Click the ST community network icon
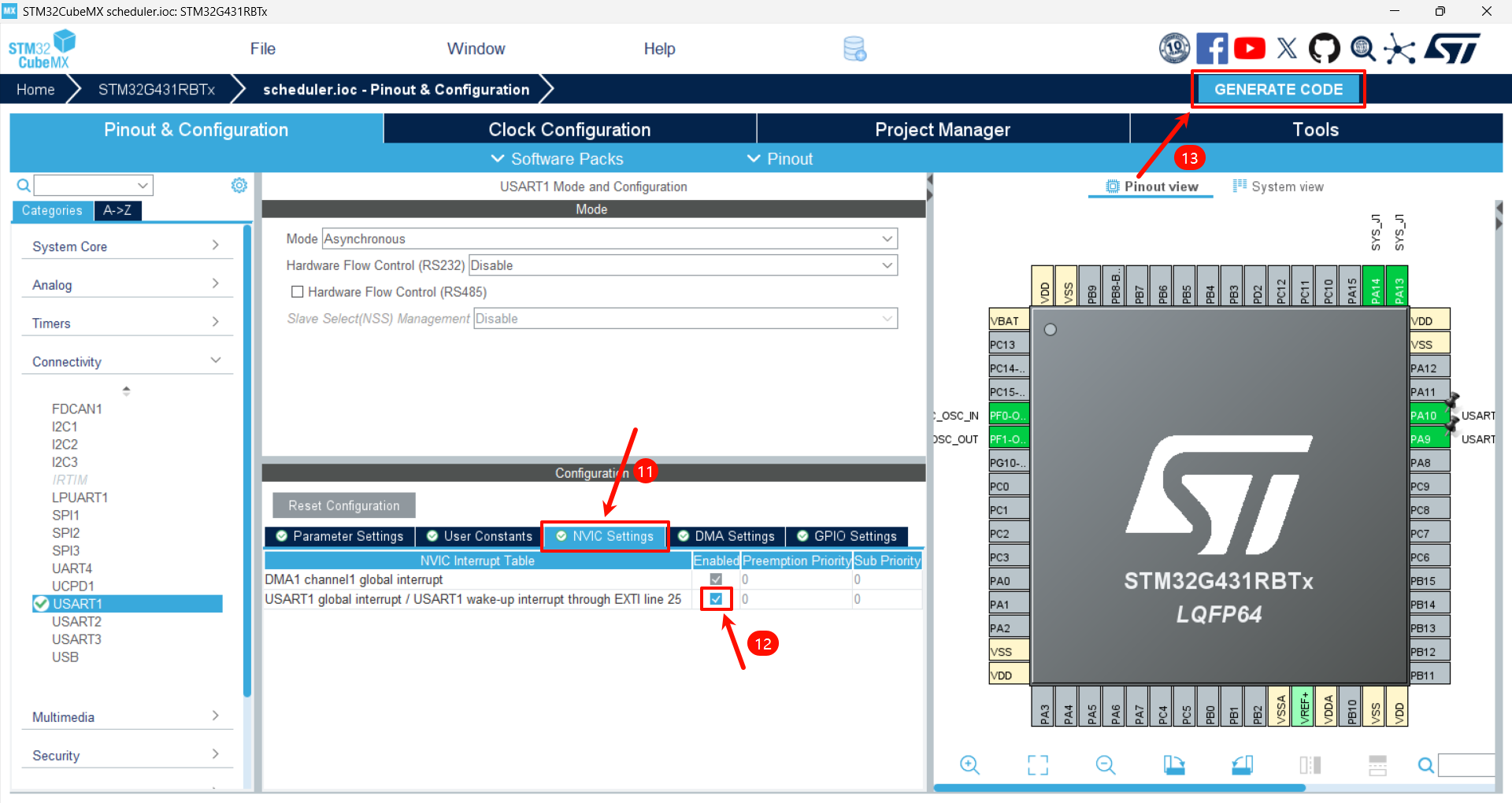The image size is (1512, 803). click(x=1399, y=48)
